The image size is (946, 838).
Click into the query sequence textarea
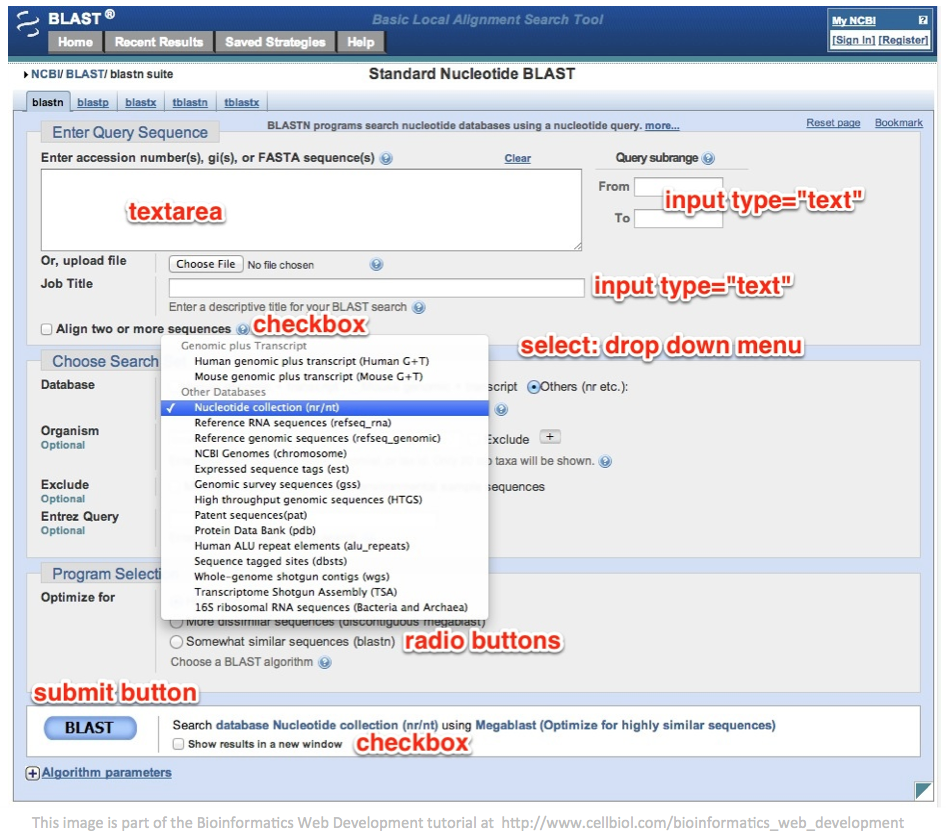(311, 210)
